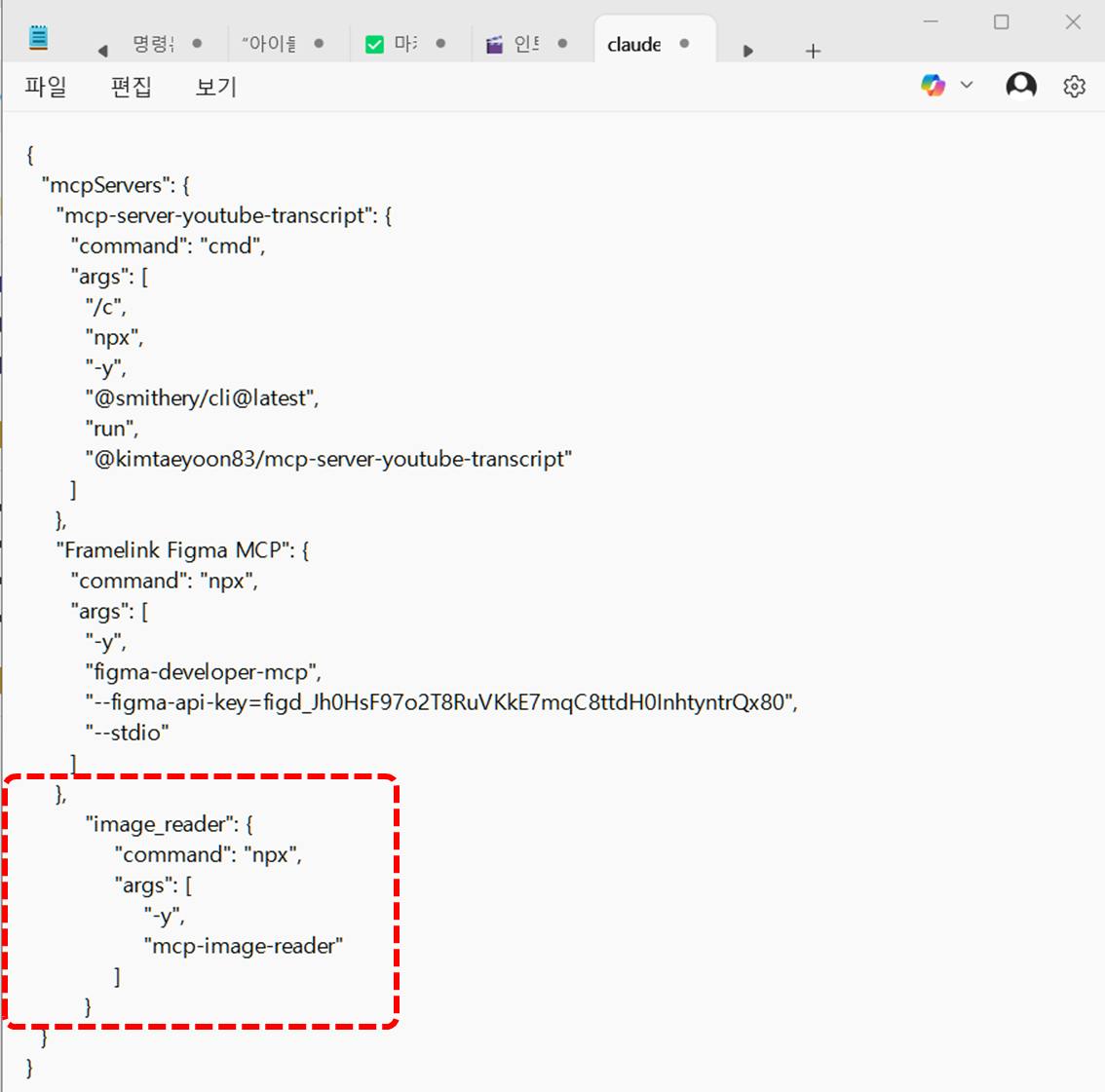Click the "image_reader": { line

click(170, 824)
